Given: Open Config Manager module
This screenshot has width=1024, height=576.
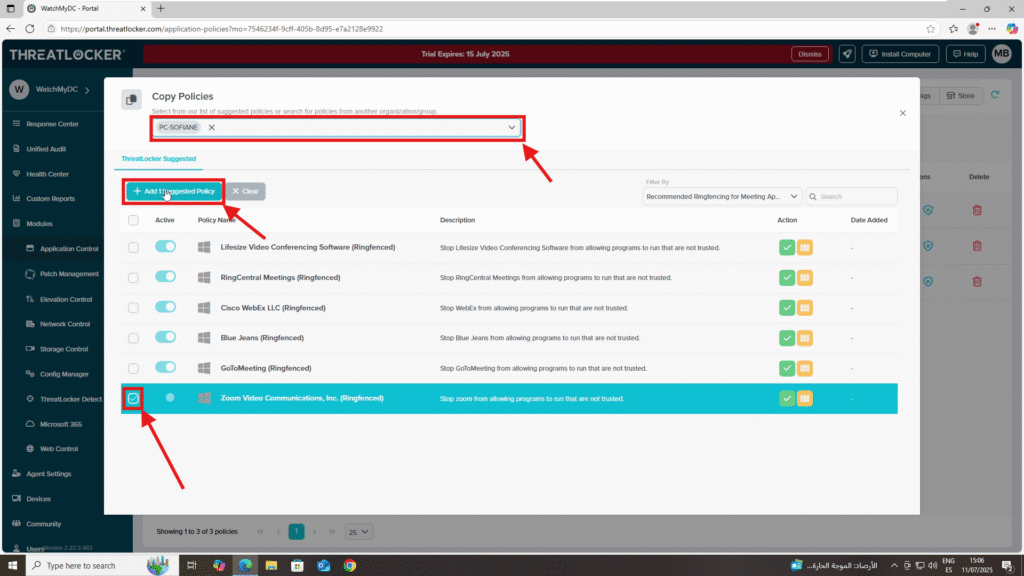Looking at the screenshot, I should click(x=63, y=374).
